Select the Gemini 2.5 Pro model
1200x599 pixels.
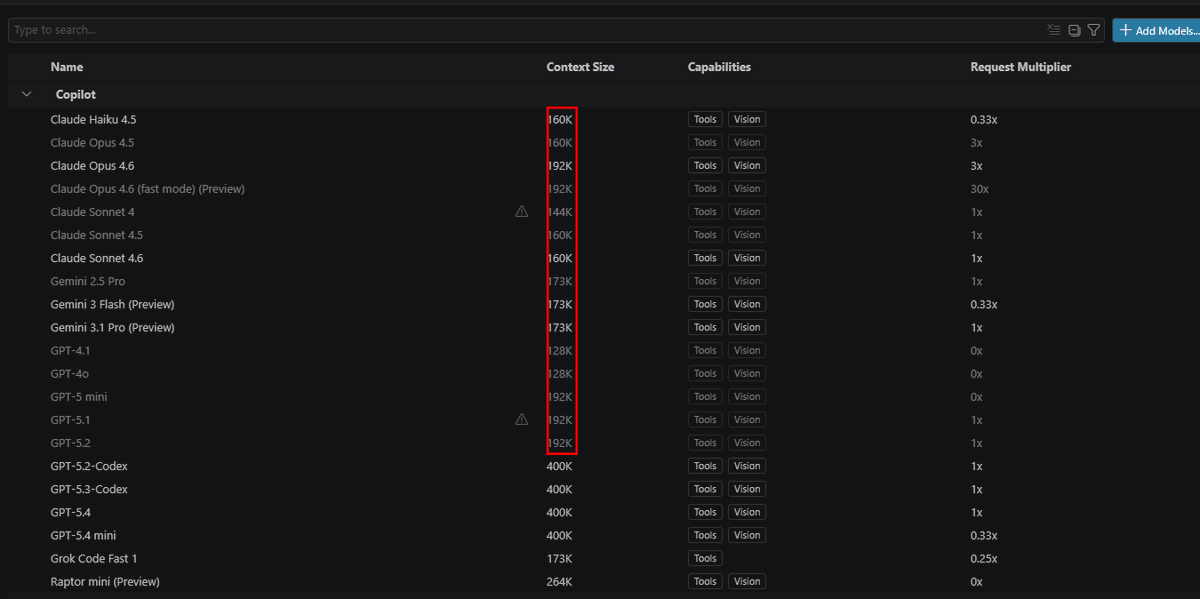pyautogui.click(x=88, y=281)
